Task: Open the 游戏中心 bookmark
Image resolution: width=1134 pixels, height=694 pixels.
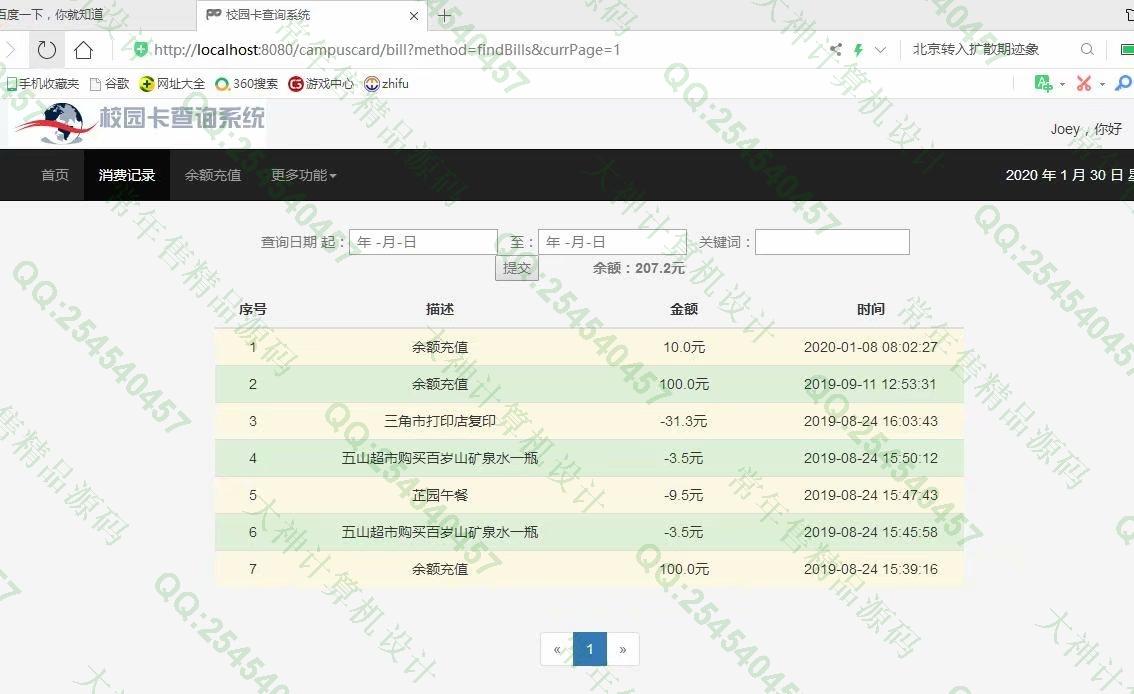Action: [321, 84]
